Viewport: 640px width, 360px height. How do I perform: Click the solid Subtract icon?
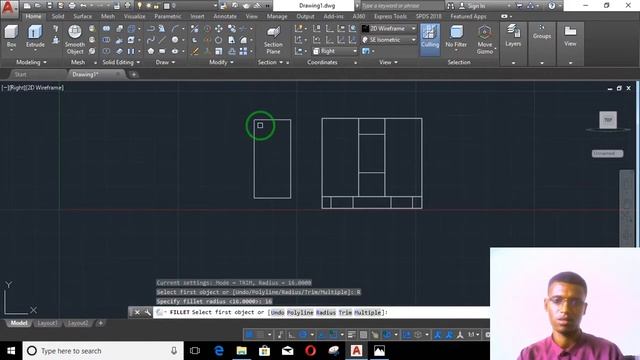[x=106, y=40]
